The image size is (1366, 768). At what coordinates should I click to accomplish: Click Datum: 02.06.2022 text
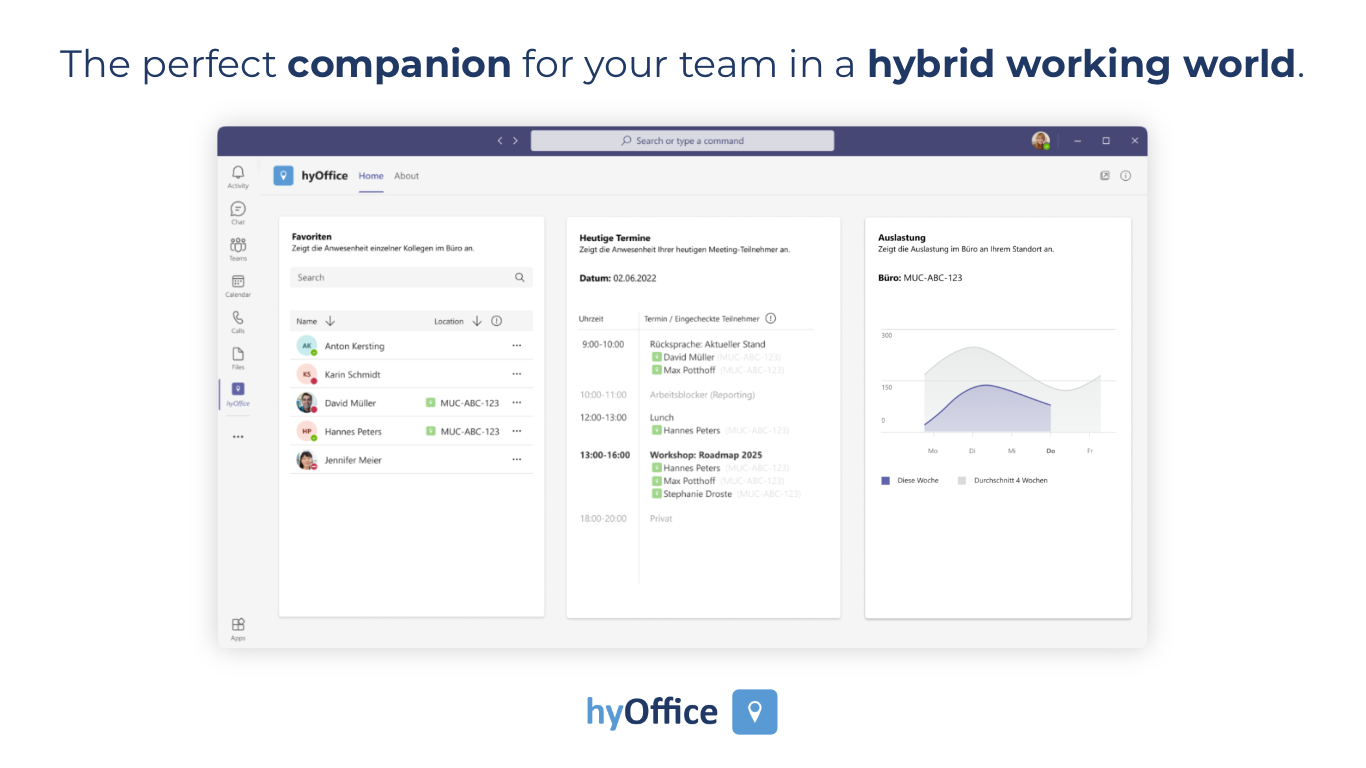[x=618, y=278]
